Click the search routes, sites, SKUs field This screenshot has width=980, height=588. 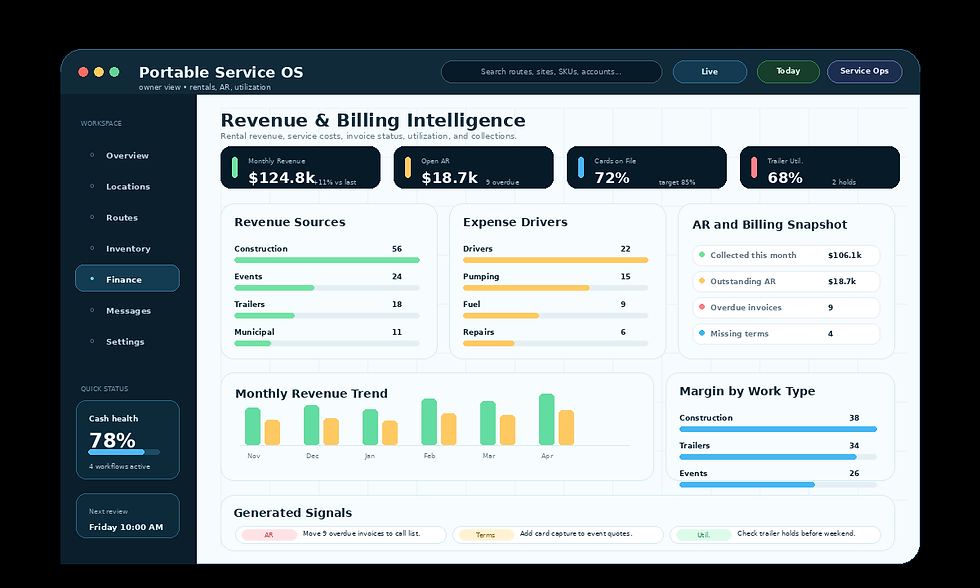[551, 72]
